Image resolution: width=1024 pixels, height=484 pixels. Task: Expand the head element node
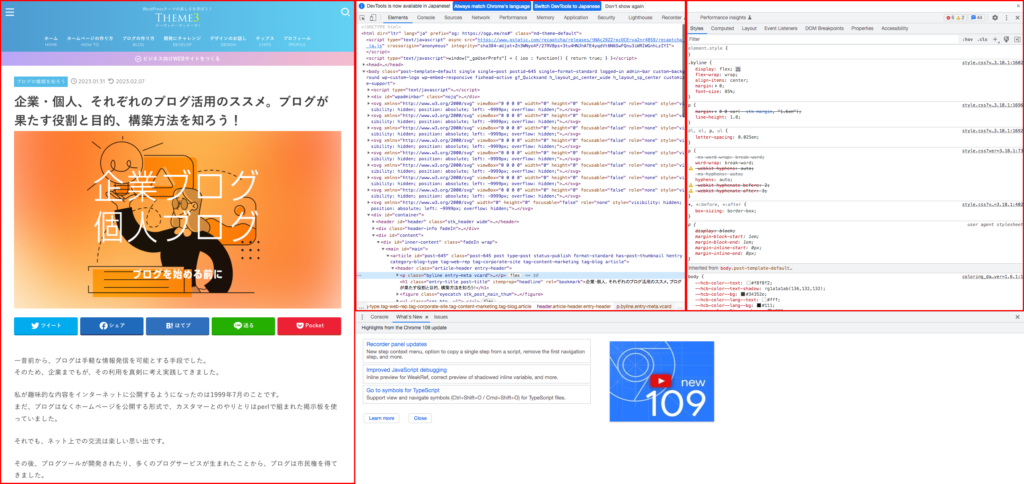coord(364,65)
